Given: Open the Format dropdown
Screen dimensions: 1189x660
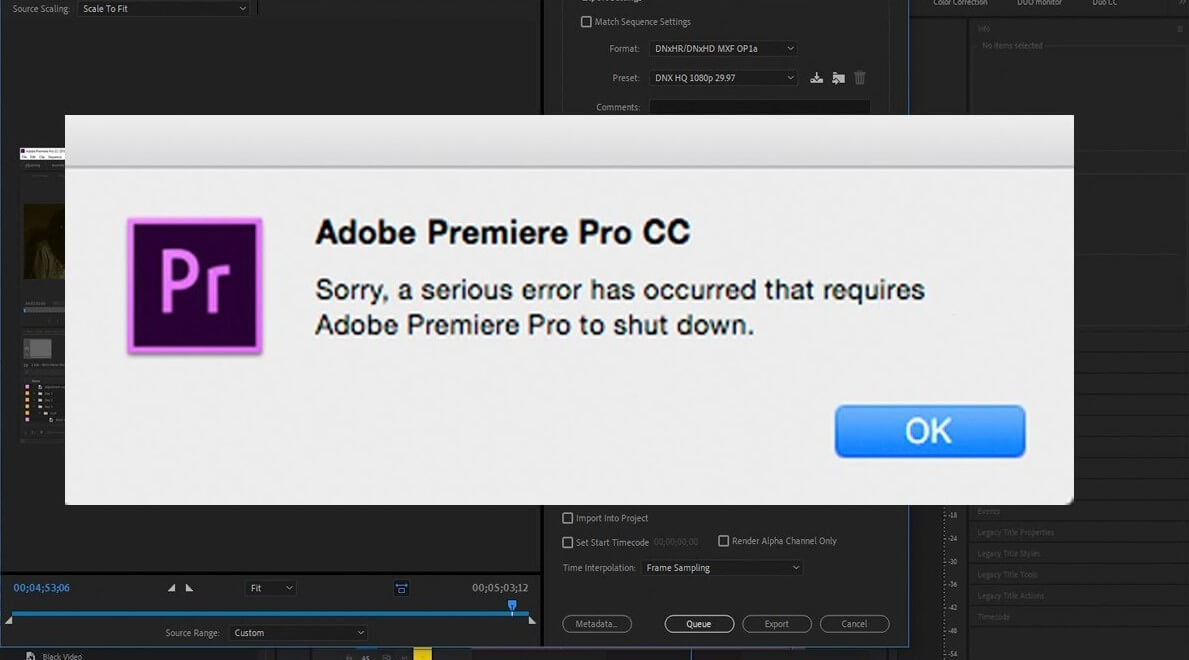Looking at the screenshot, I should point(723,49).
